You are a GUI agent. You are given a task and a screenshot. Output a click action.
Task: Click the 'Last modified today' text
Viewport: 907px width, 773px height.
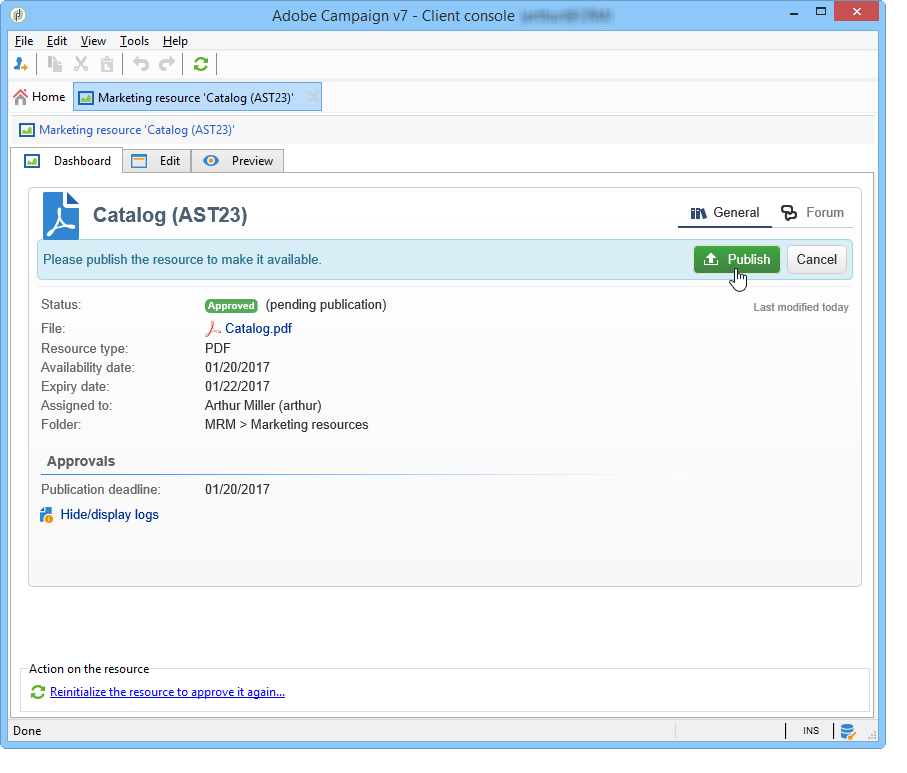tap(801, 308)
